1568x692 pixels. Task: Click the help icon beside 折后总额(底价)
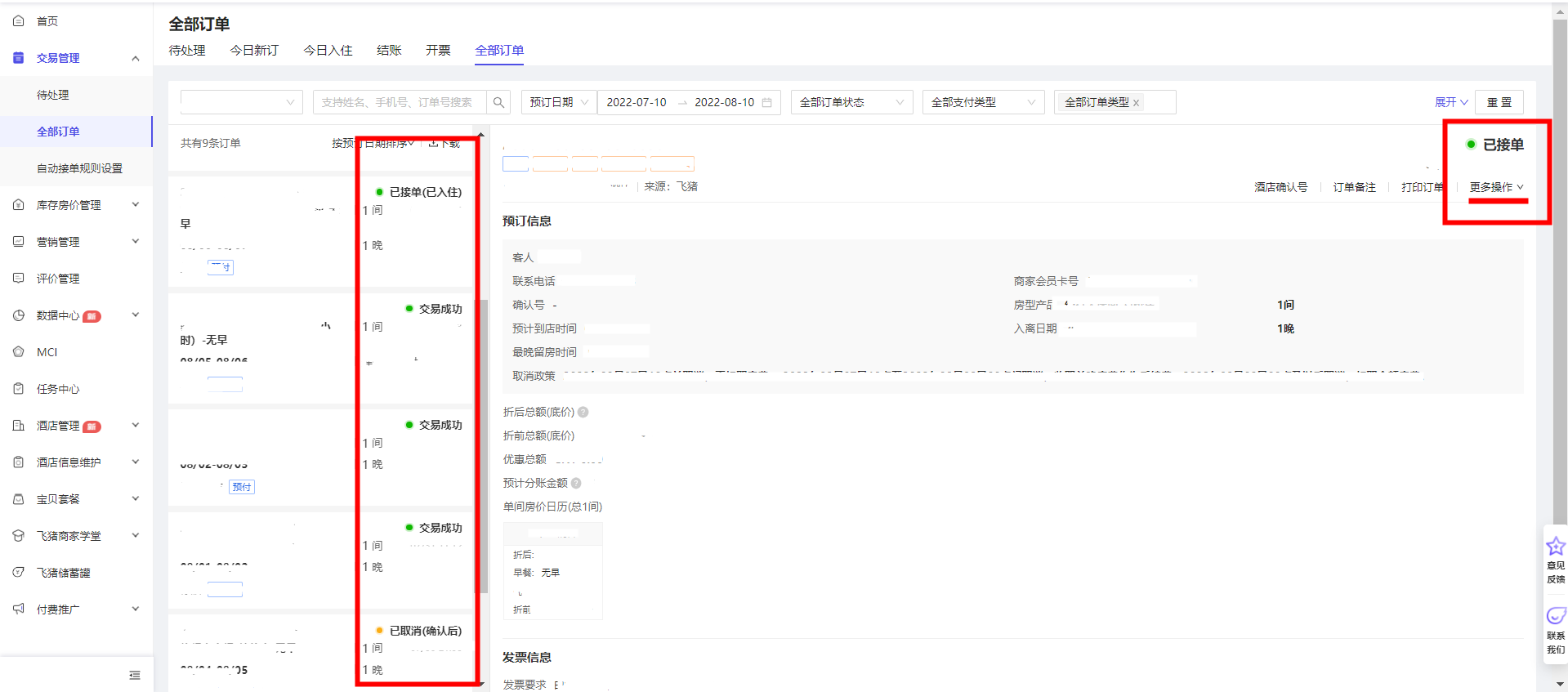(583, 413)
